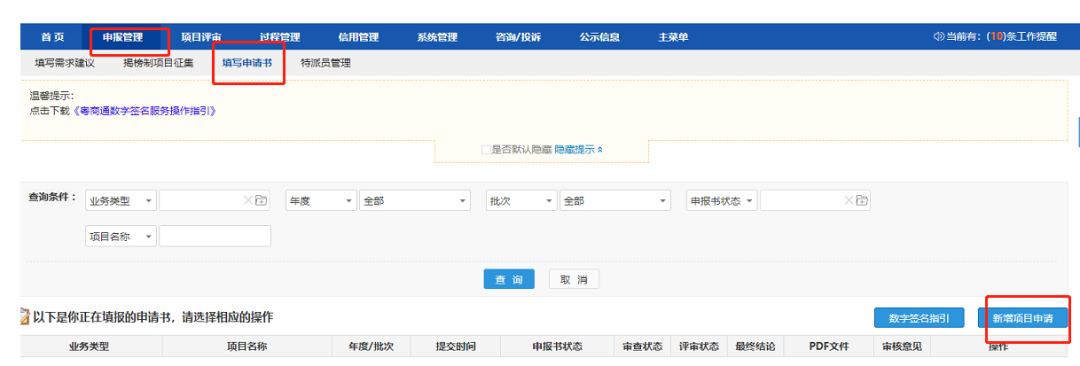Collapse hints using 隐藏提示 chevron icon
Screen dimensions: 1080x366
(x=600, y=149)
